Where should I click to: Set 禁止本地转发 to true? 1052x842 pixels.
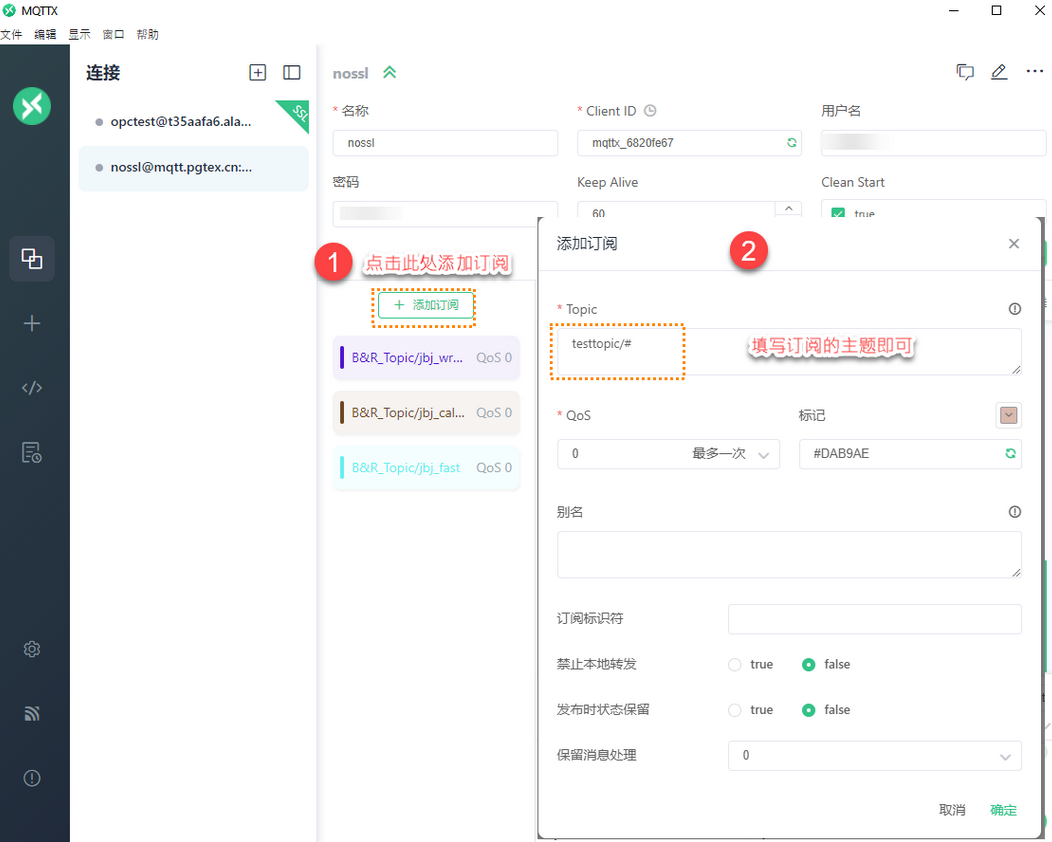(x=735, y=664)
